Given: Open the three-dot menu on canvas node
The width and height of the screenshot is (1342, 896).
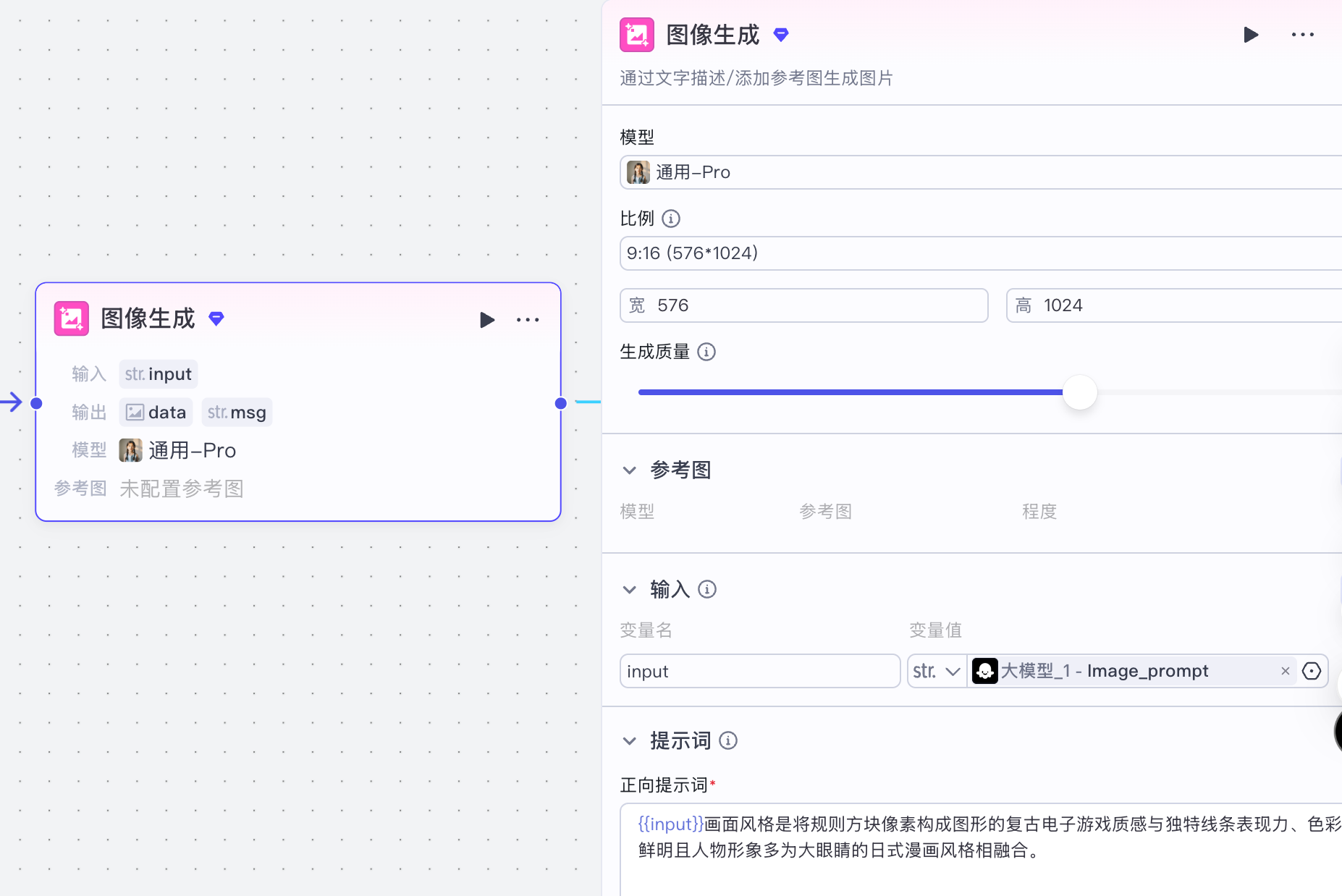Looking at the screenshot, I should click(528, 320).
